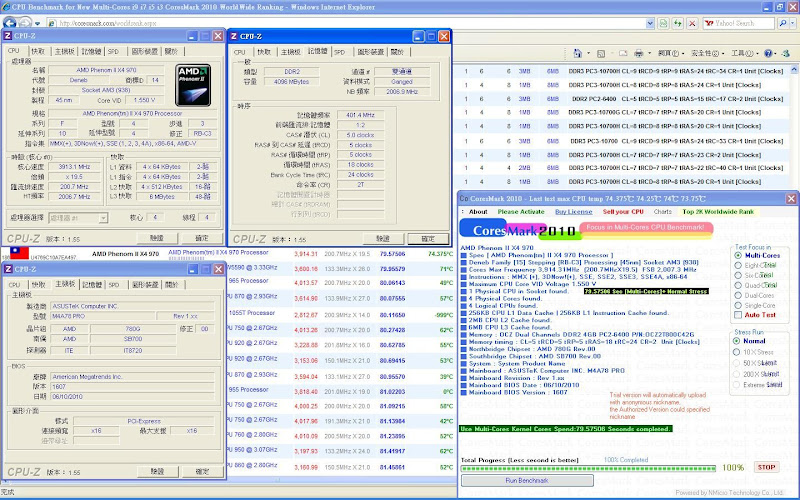Select the Six-Cores radio button
Viewport: 800px width, 500px height.
738,275
